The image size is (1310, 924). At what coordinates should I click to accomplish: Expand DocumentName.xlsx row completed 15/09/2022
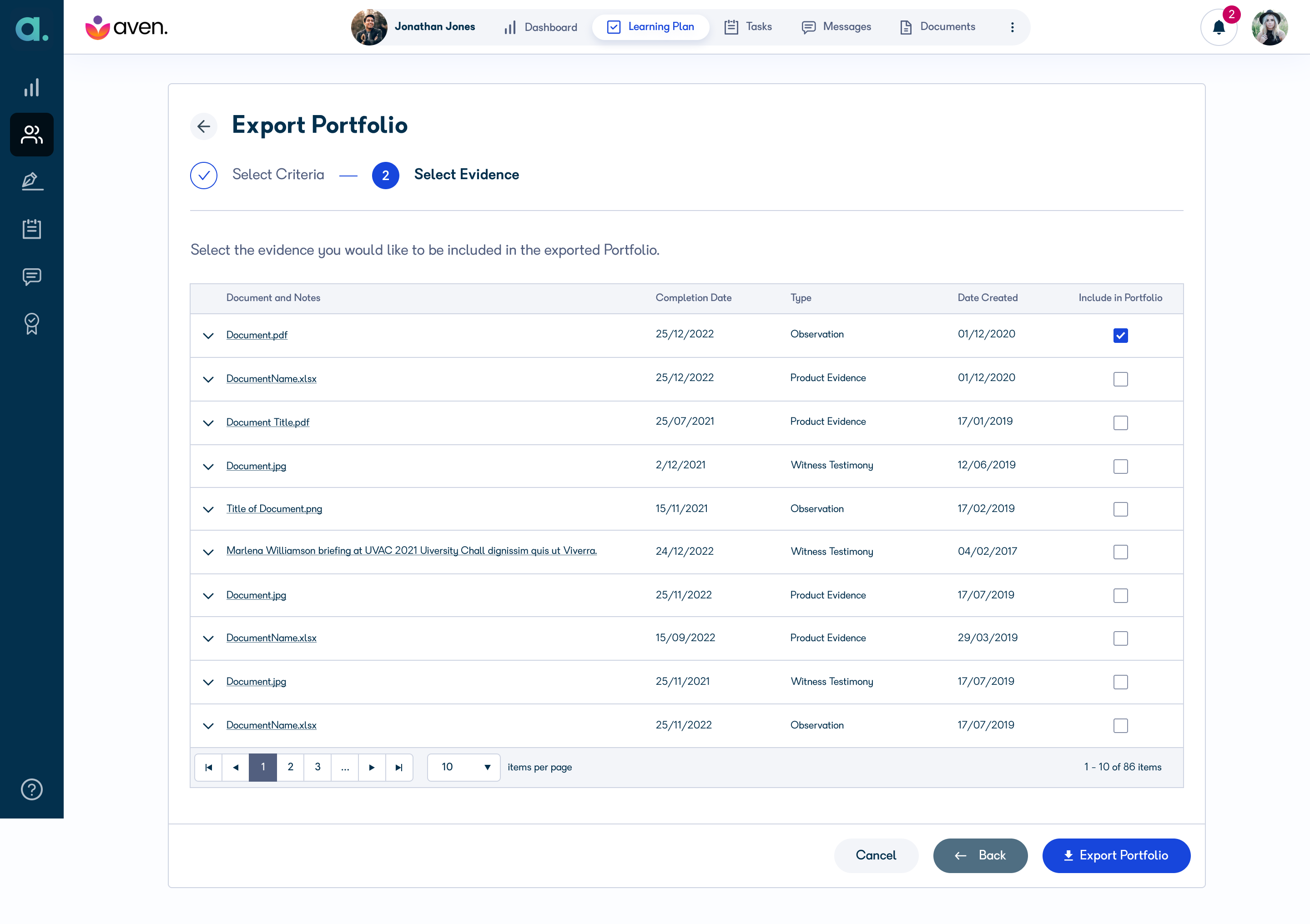point(208,639)
